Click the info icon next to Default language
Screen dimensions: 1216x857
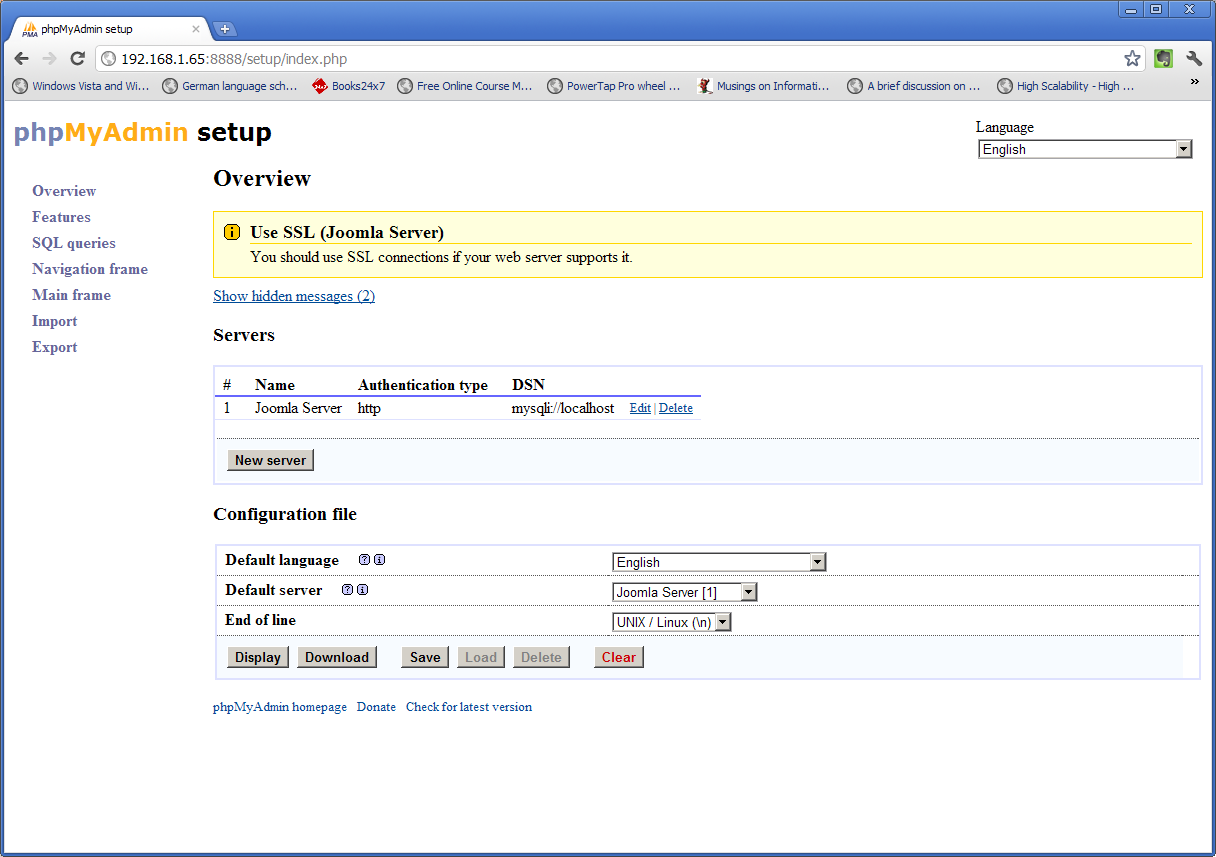point(379,559)
